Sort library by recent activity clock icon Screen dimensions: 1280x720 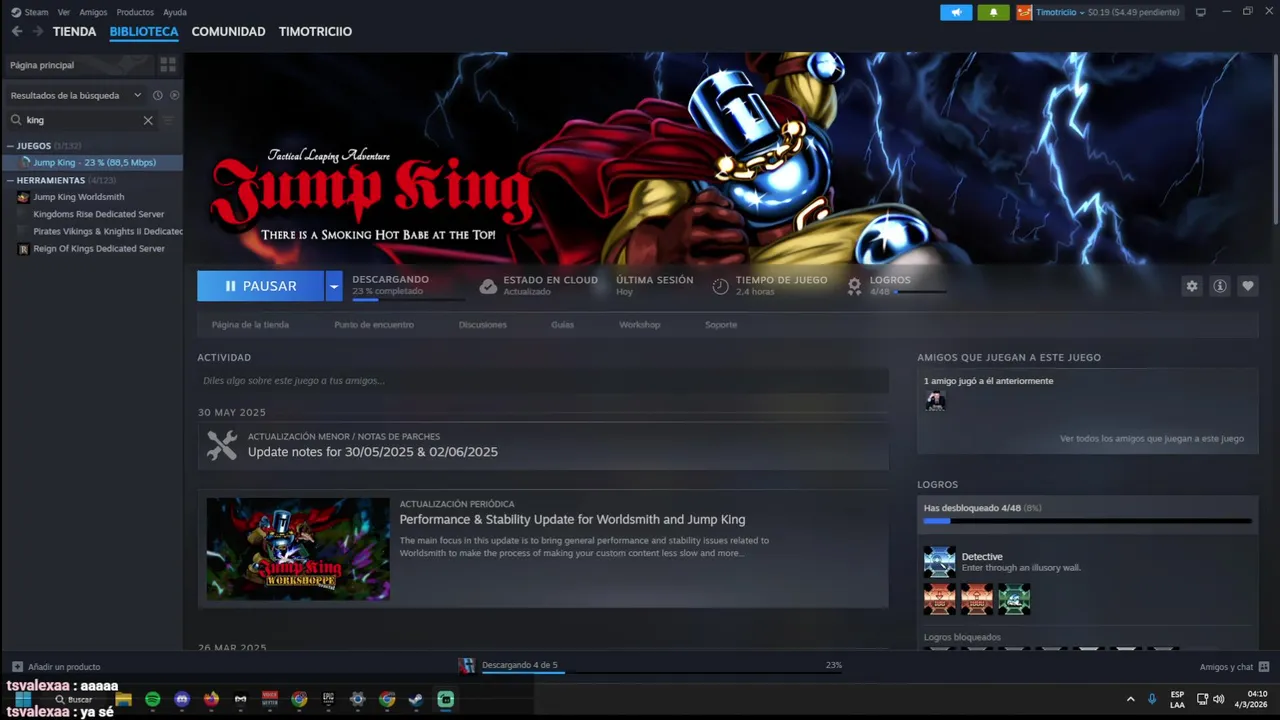click(x=157, y=95)
